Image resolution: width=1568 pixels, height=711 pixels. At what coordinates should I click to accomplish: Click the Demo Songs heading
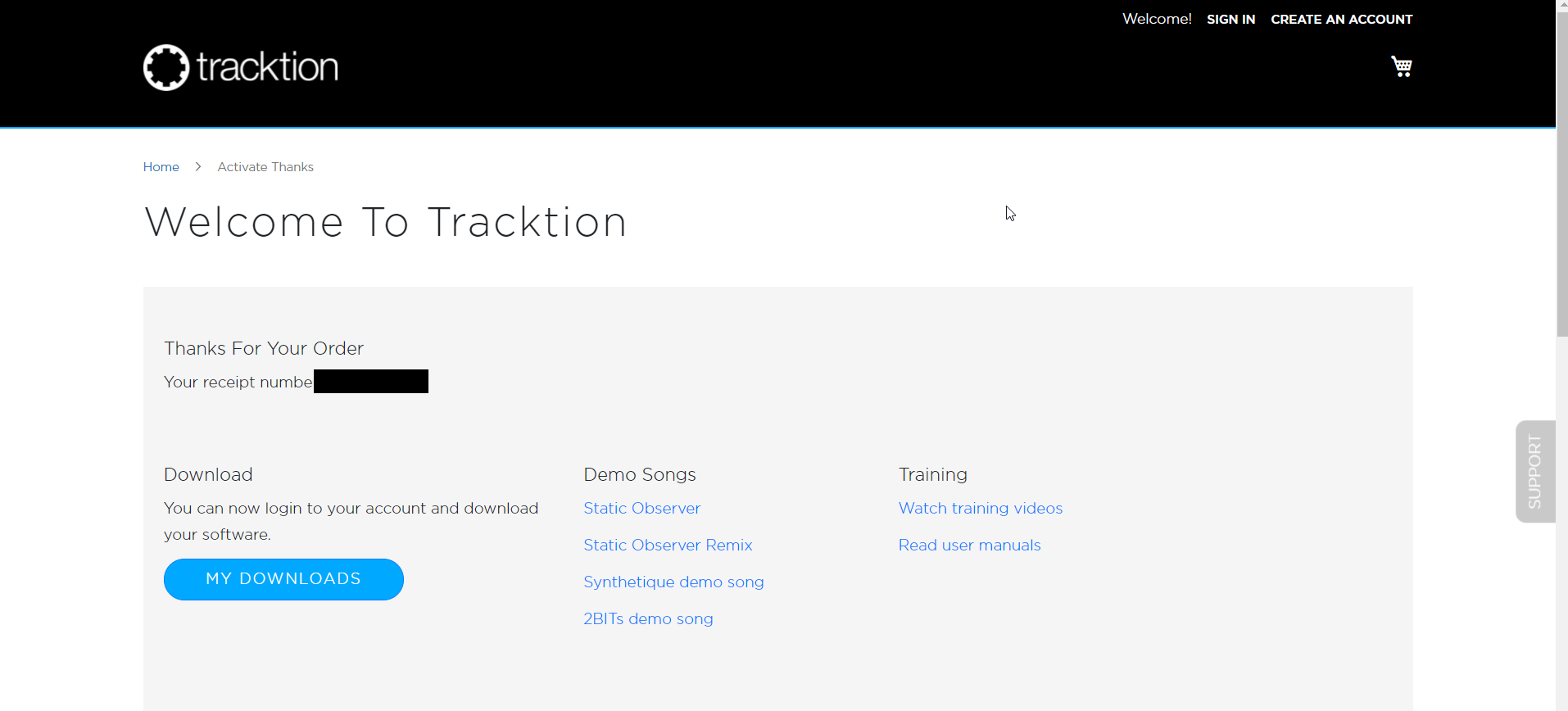pos(640,474)
